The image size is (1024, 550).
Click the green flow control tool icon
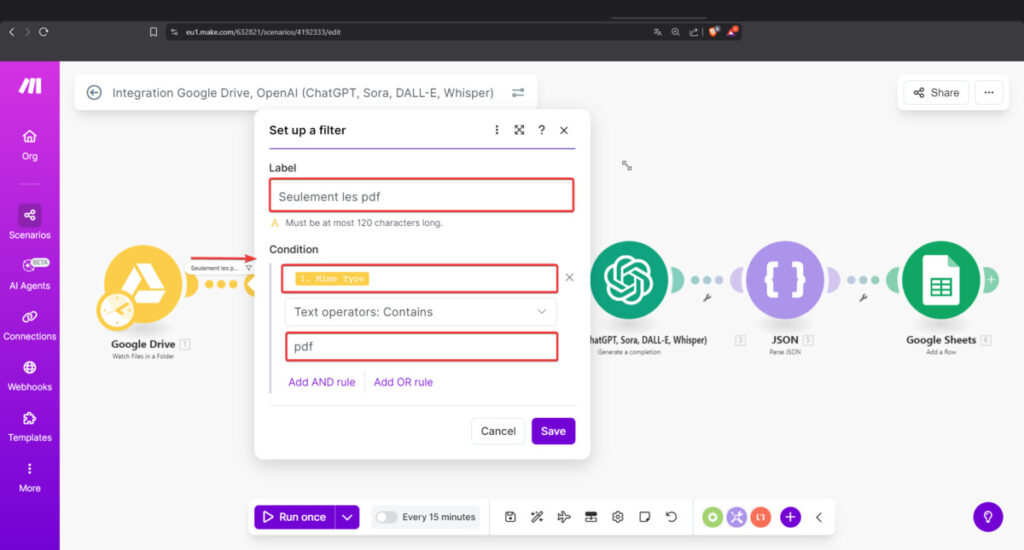click(x=712, y=517)
